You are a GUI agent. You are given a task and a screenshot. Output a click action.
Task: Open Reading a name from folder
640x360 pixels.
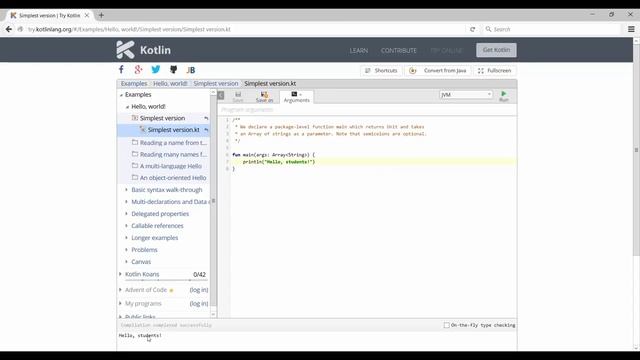tap(169, 143)
